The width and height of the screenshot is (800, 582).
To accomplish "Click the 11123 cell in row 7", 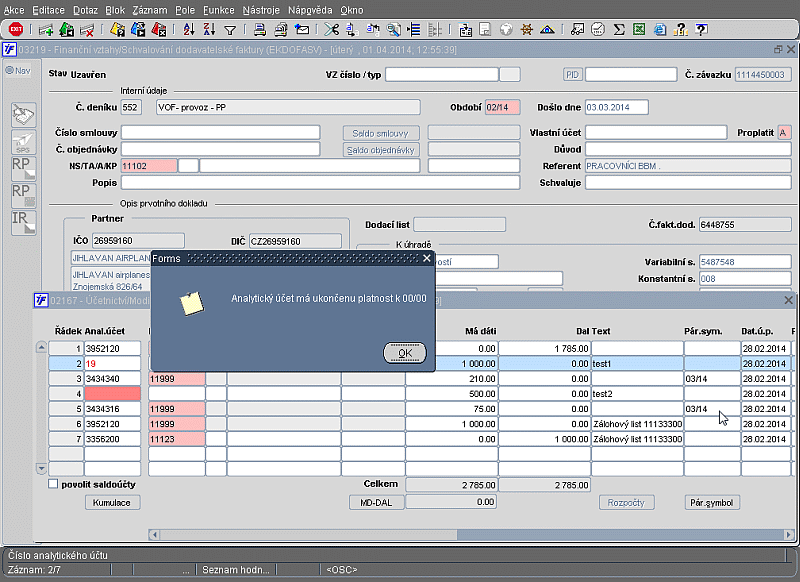I will [x=177, y=439].
